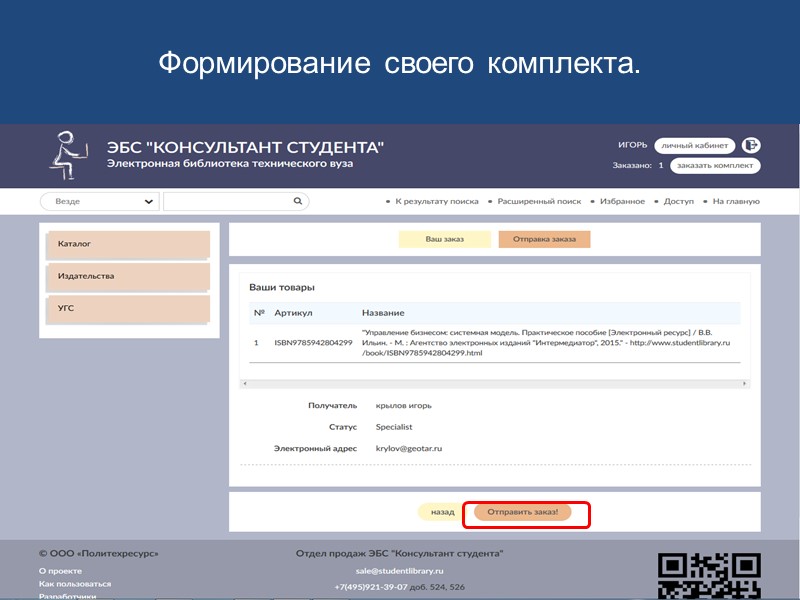800x600 pixels.
Task: Go to К результату поиска
Action: (x=437, y=202)
